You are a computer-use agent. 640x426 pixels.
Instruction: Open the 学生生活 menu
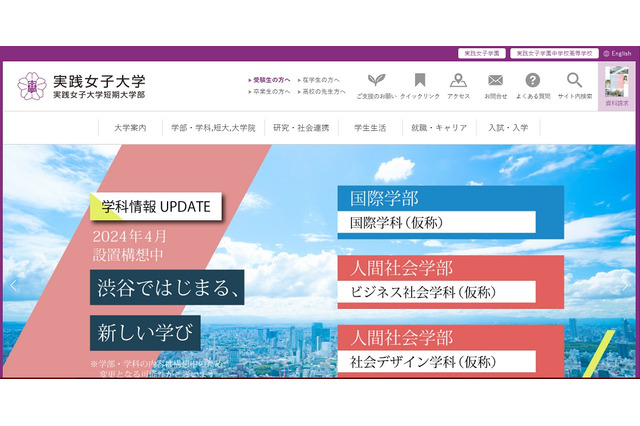pyautogui.click(x=370, y=128)
